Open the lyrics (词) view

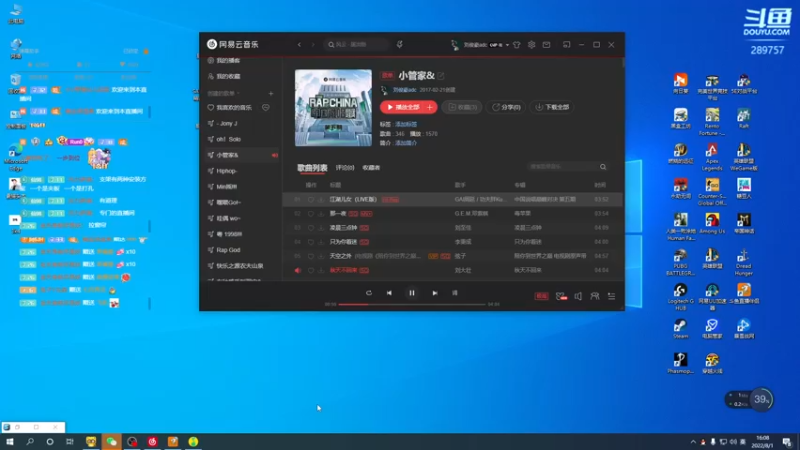pos(455,293)
